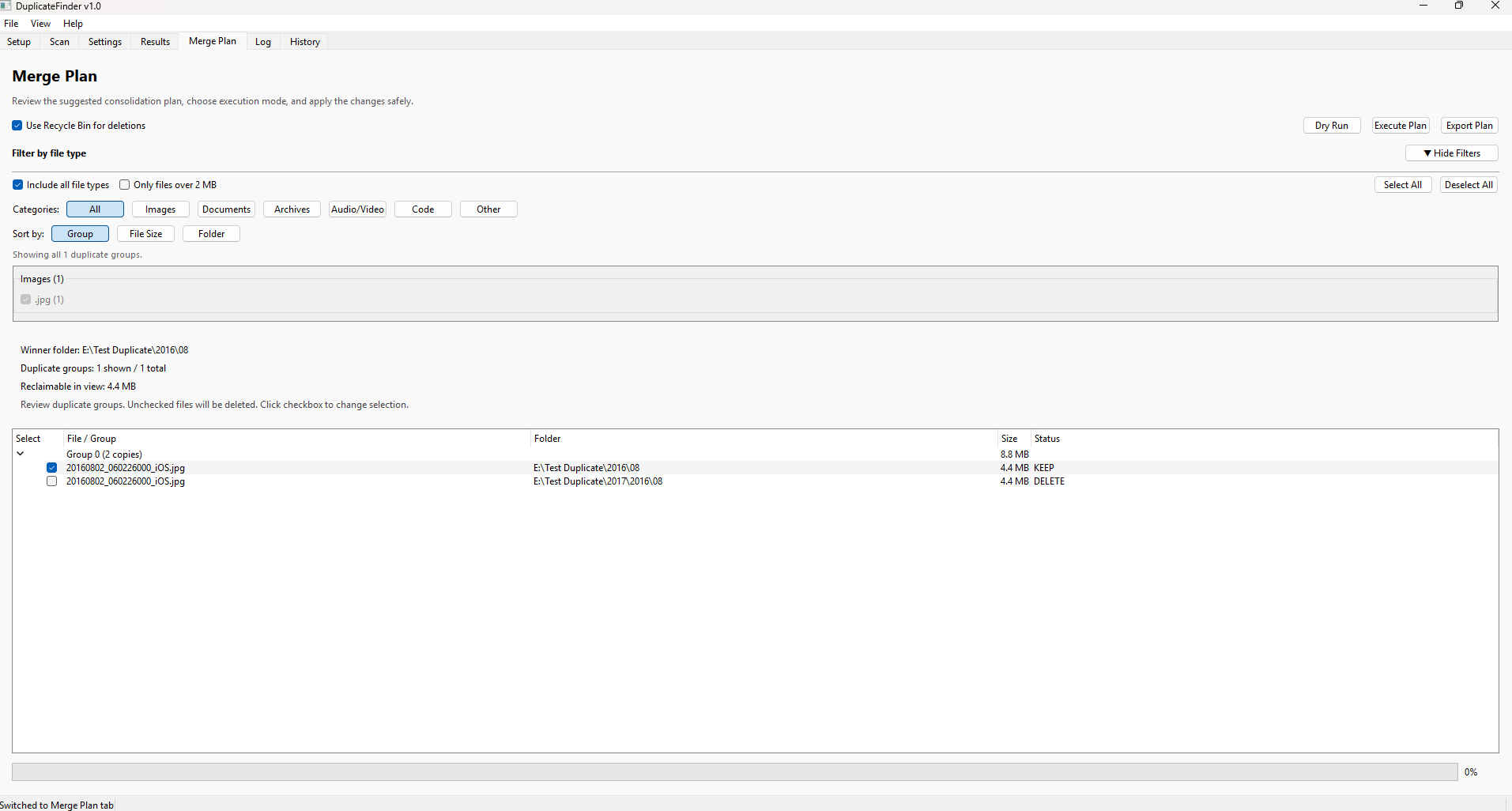This screenshot has height=811, width=1512.
Task: Minimize the DuplicateFinder window
Action: [x=1423, y=6]
